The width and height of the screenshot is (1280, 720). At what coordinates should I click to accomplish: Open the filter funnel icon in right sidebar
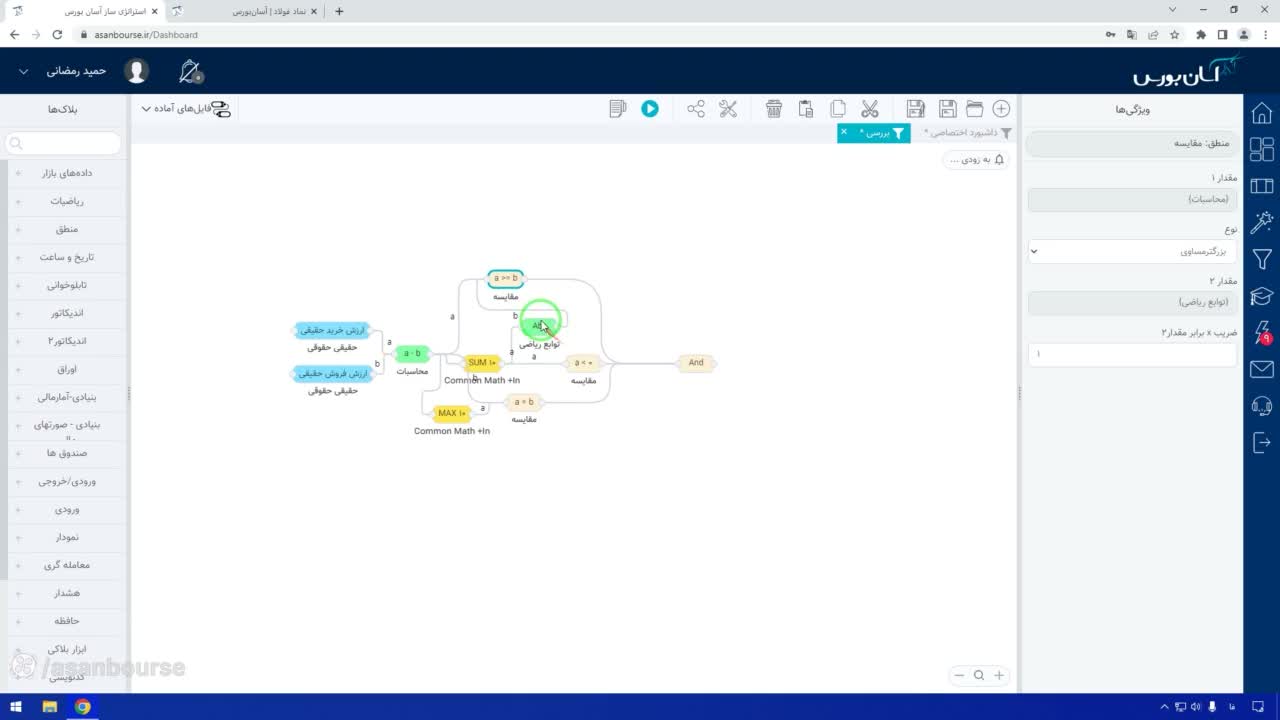point(1262,260)
